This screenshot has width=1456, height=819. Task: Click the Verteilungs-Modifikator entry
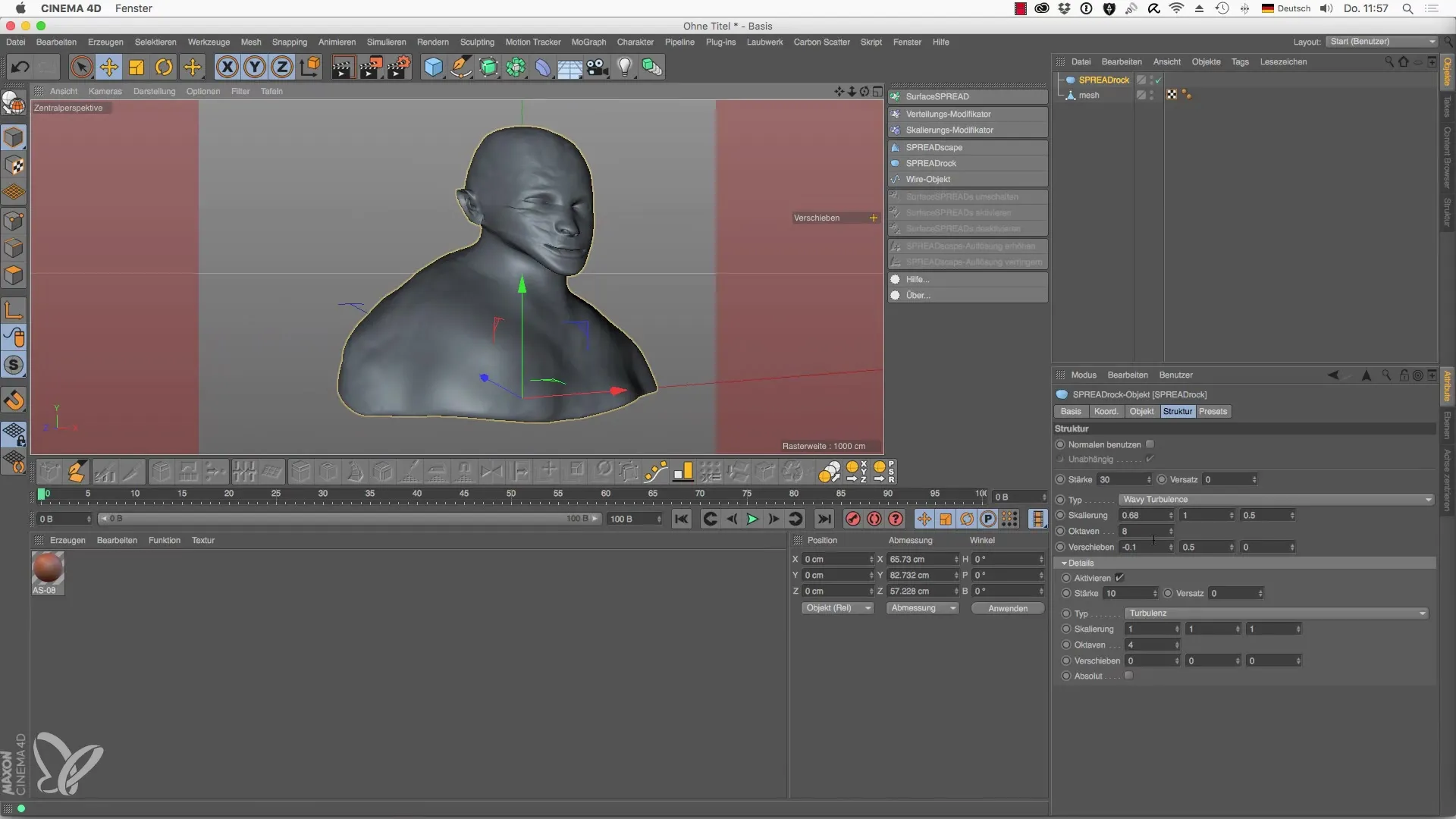pos(968,114)
